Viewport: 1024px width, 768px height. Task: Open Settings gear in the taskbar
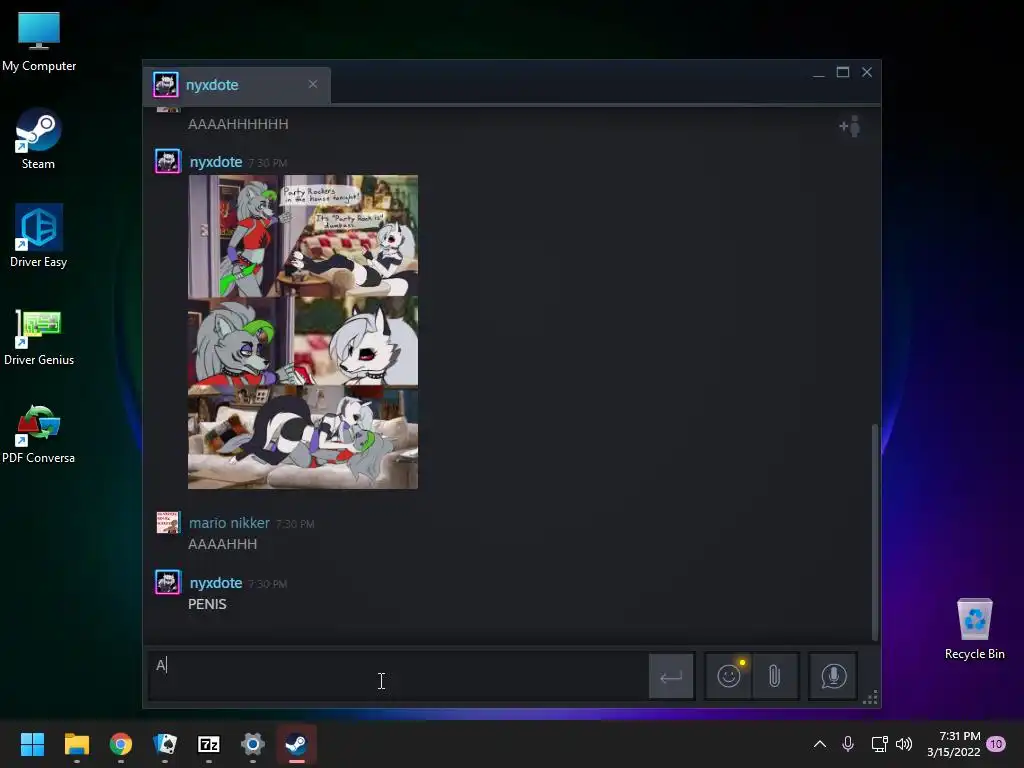point(253,744)
